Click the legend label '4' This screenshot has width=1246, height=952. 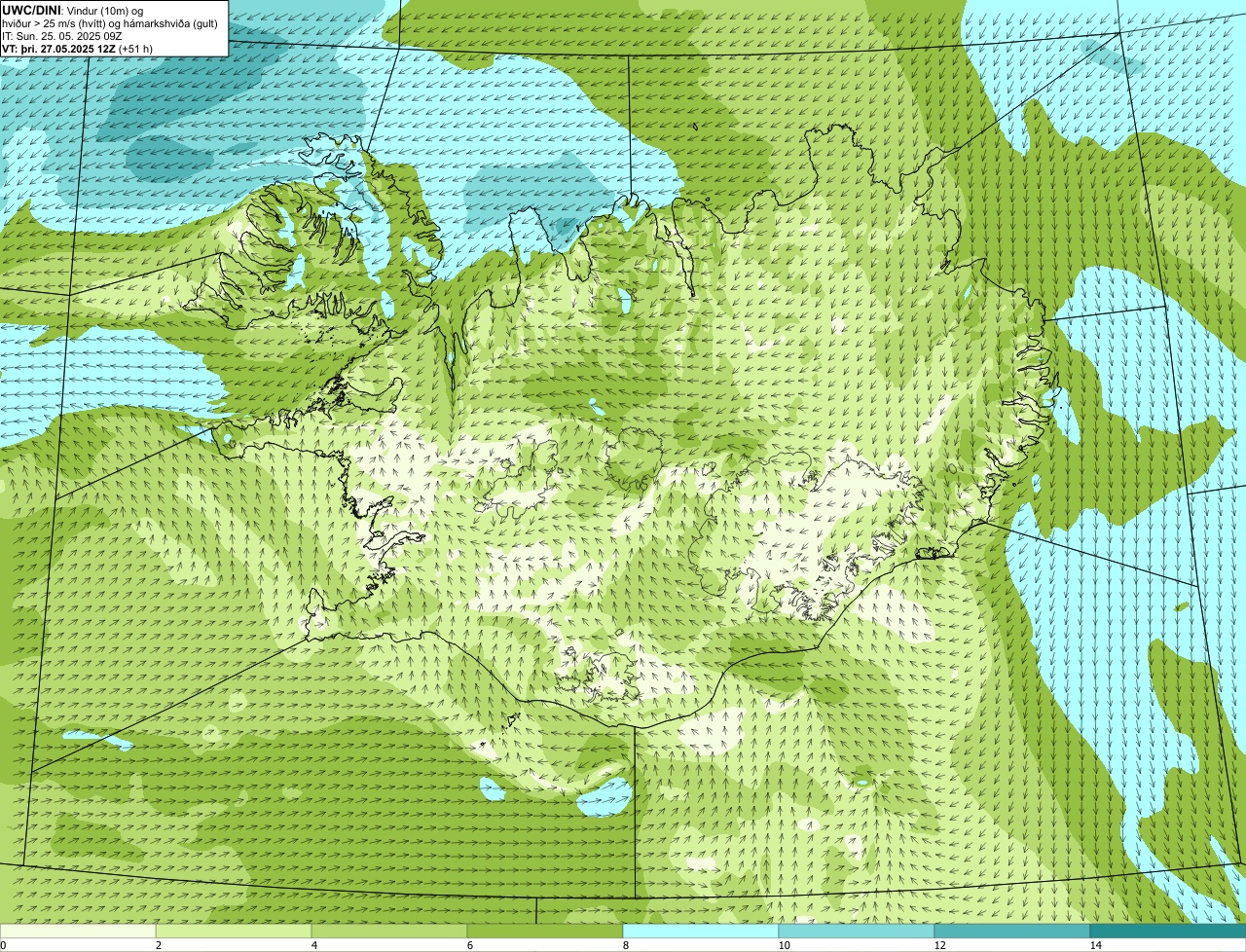313,945
